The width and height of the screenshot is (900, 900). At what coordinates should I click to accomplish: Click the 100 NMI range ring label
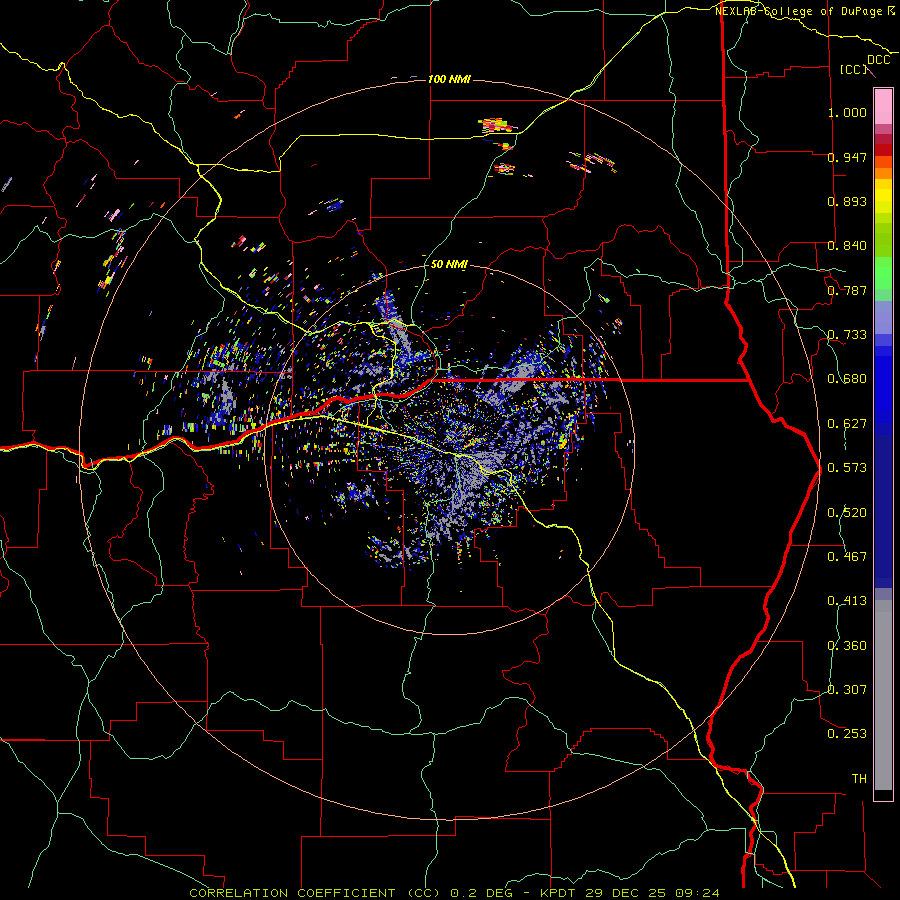pos(449,79)
